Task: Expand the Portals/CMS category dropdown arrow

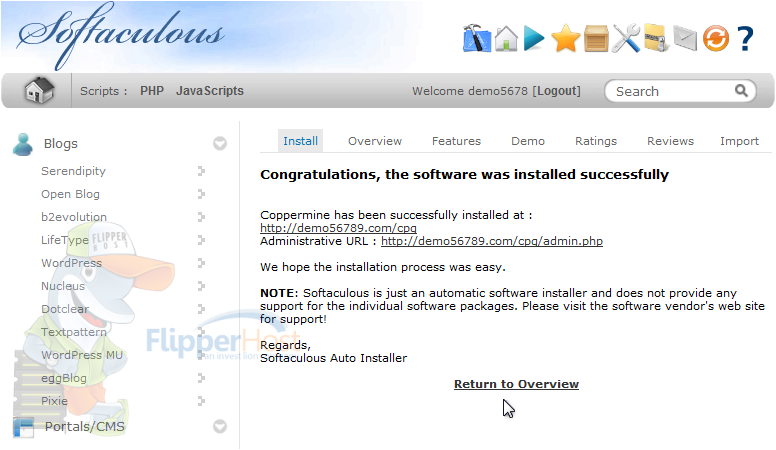Action: click(x=220, y=426)
